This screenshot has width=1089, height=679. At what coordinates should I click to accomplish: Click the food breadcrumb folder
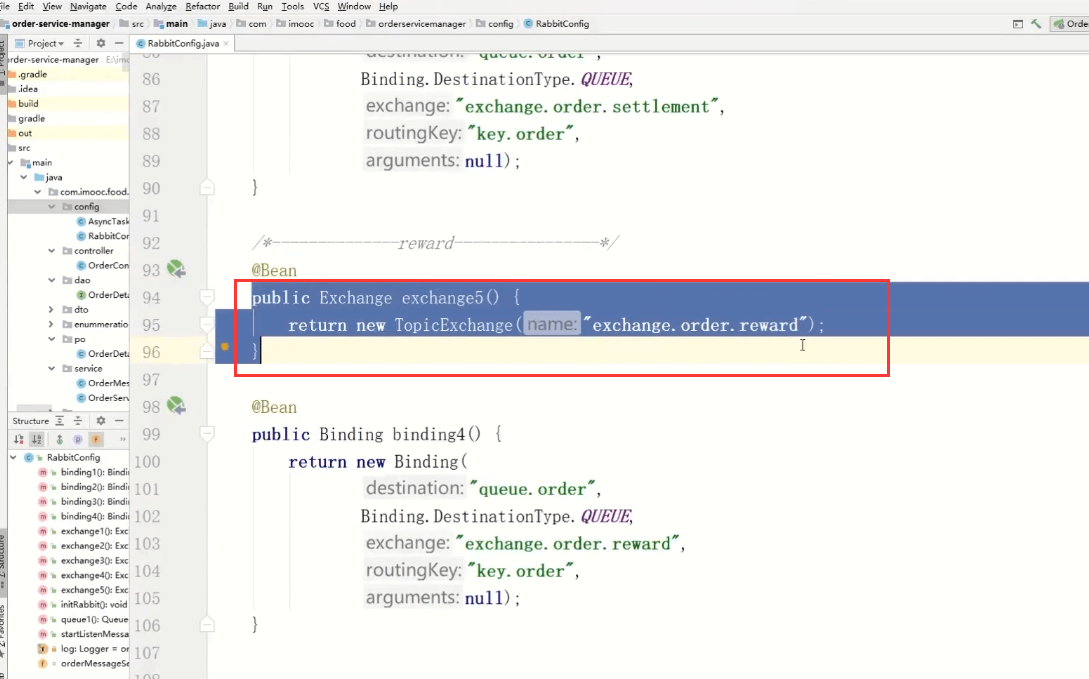(x=340, y=24)
